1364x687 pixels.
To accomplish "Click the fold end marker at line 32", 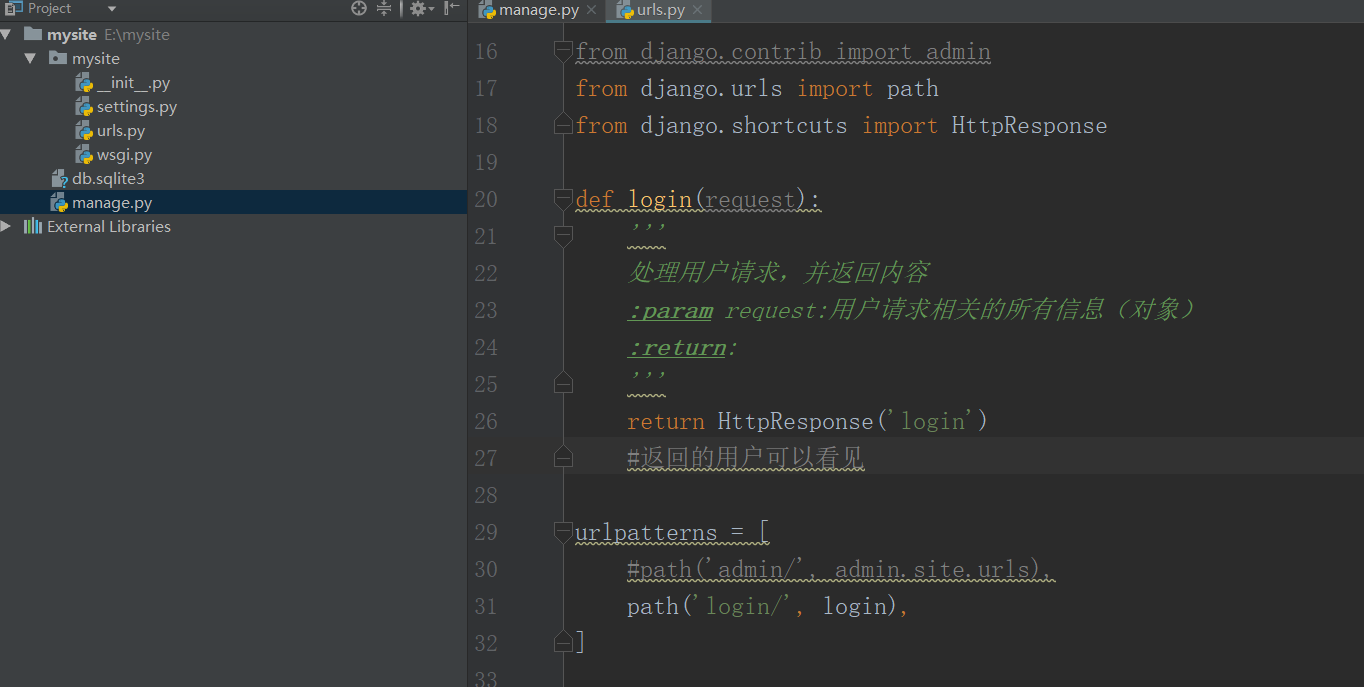I will (563, 642).
